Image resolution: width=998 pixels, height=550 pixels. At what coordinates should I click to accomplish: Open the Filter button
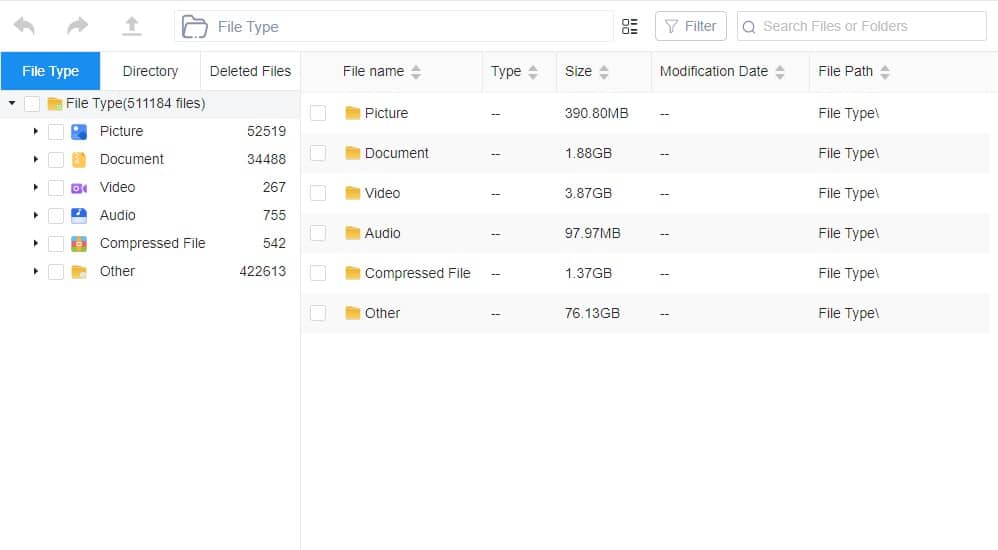[690, 27]
